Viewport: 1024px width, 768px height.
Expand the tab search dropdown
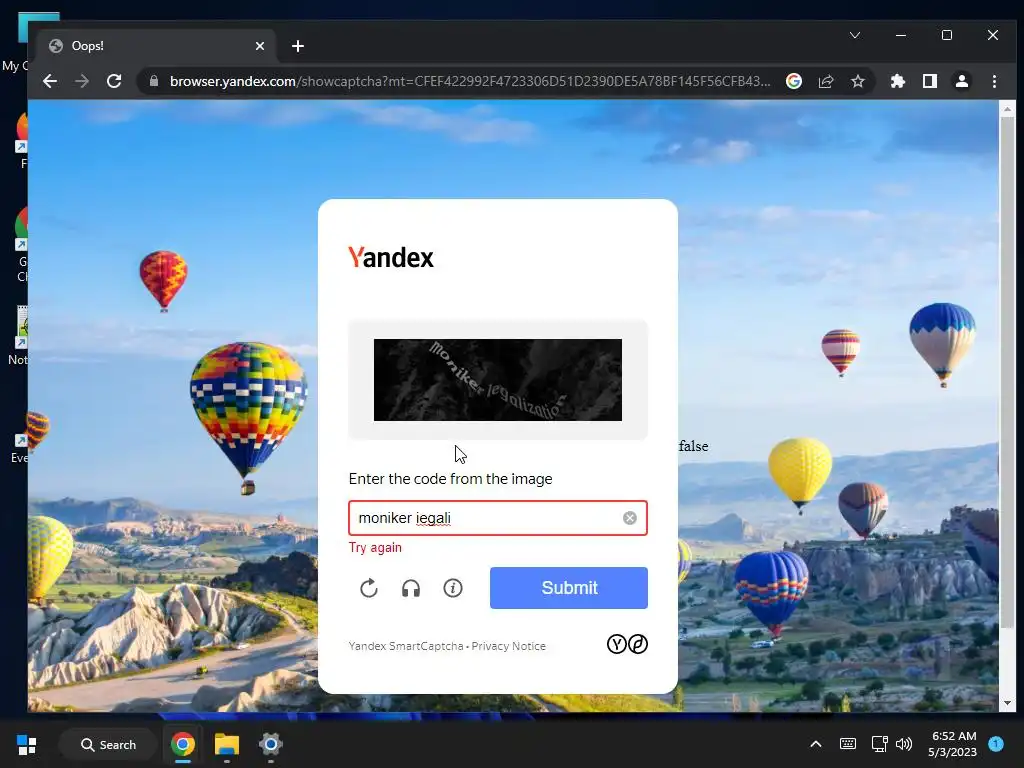point(855,35)
